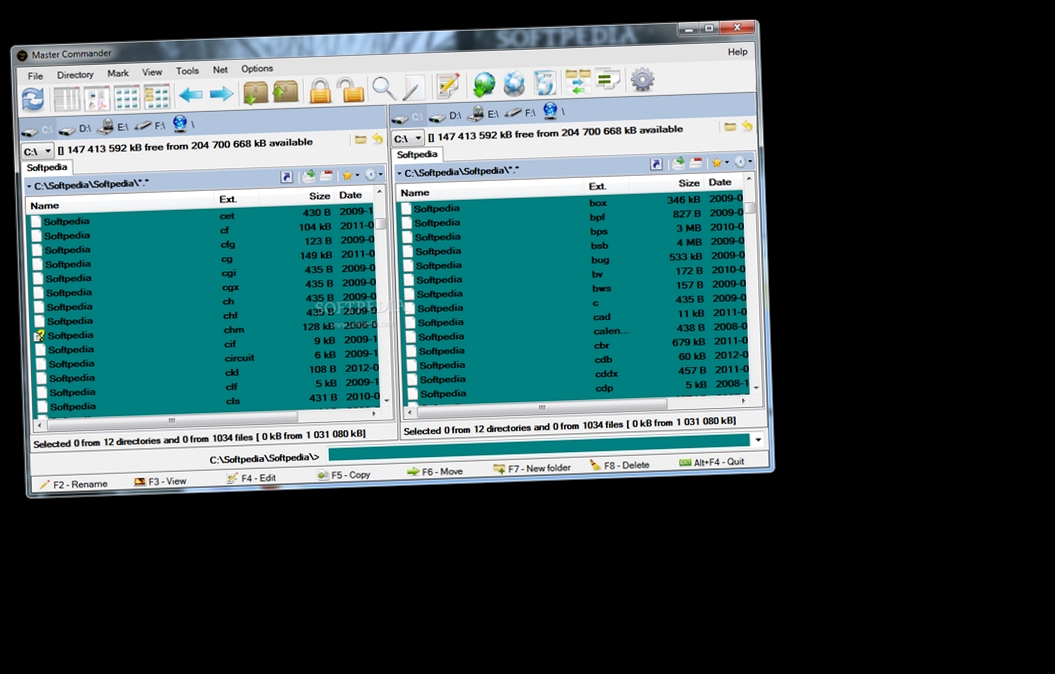Select drive F:\ in the right panel

coord(521,113)
